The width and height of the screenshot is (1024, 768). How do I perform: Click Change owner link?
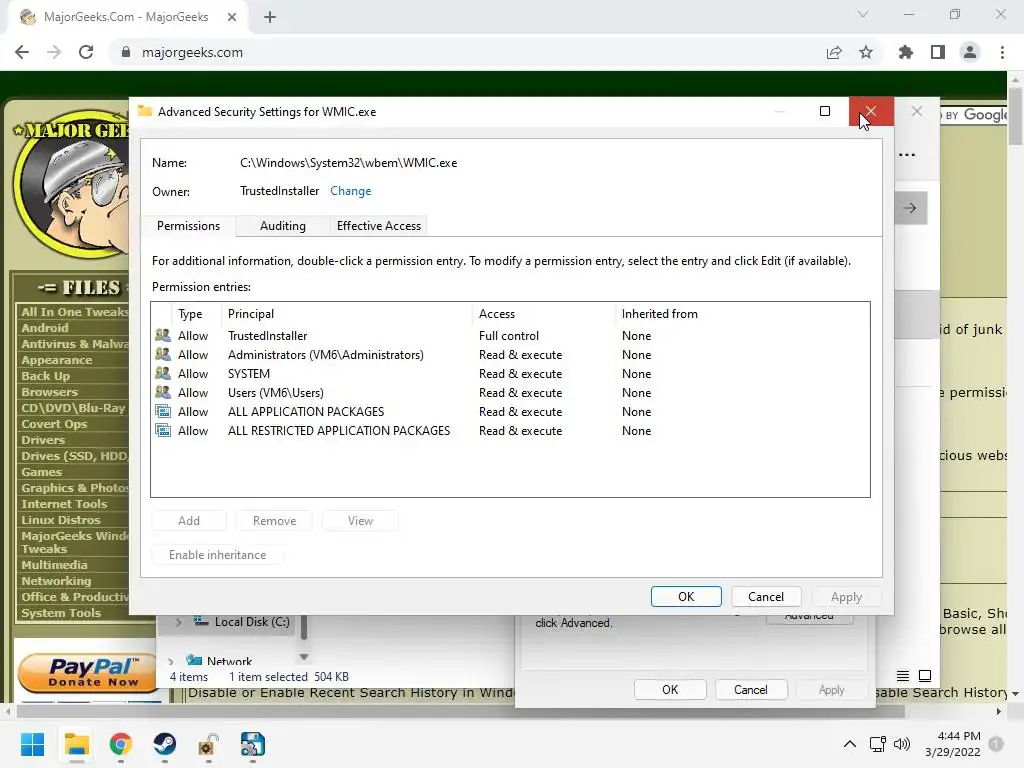pos(351,191)
